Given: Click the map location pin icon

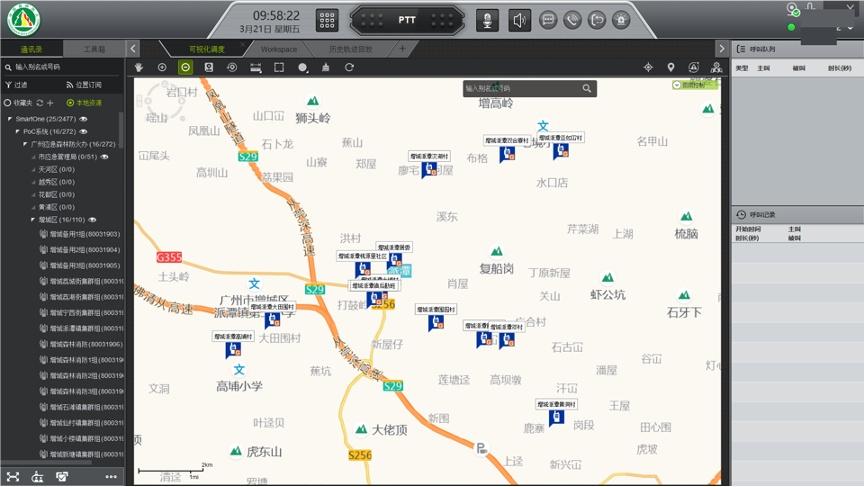Looking at the screenshot, I should (x=671, y=67).
